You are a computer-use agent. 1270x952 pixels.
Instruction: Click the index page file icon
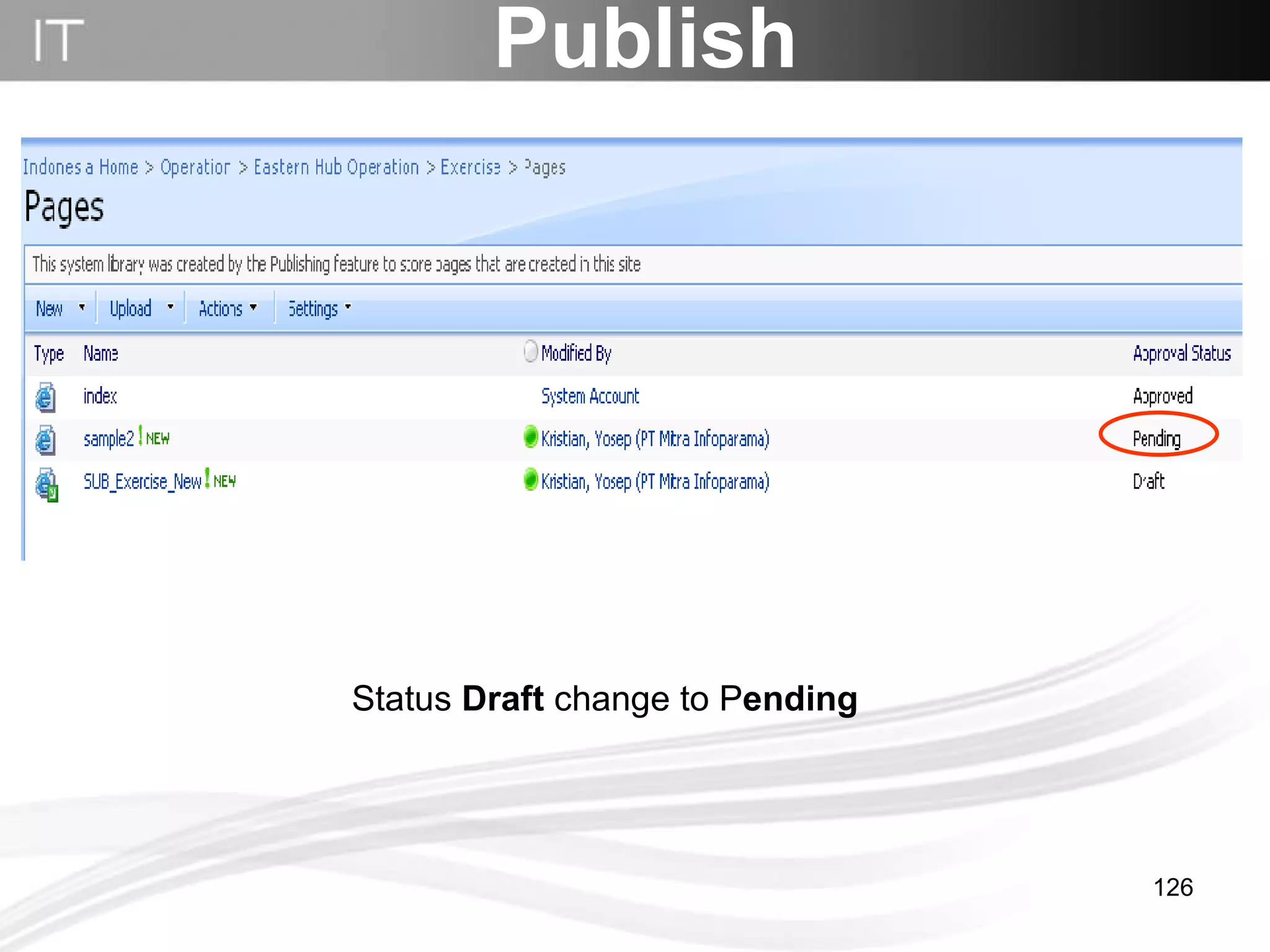[45, 397]
